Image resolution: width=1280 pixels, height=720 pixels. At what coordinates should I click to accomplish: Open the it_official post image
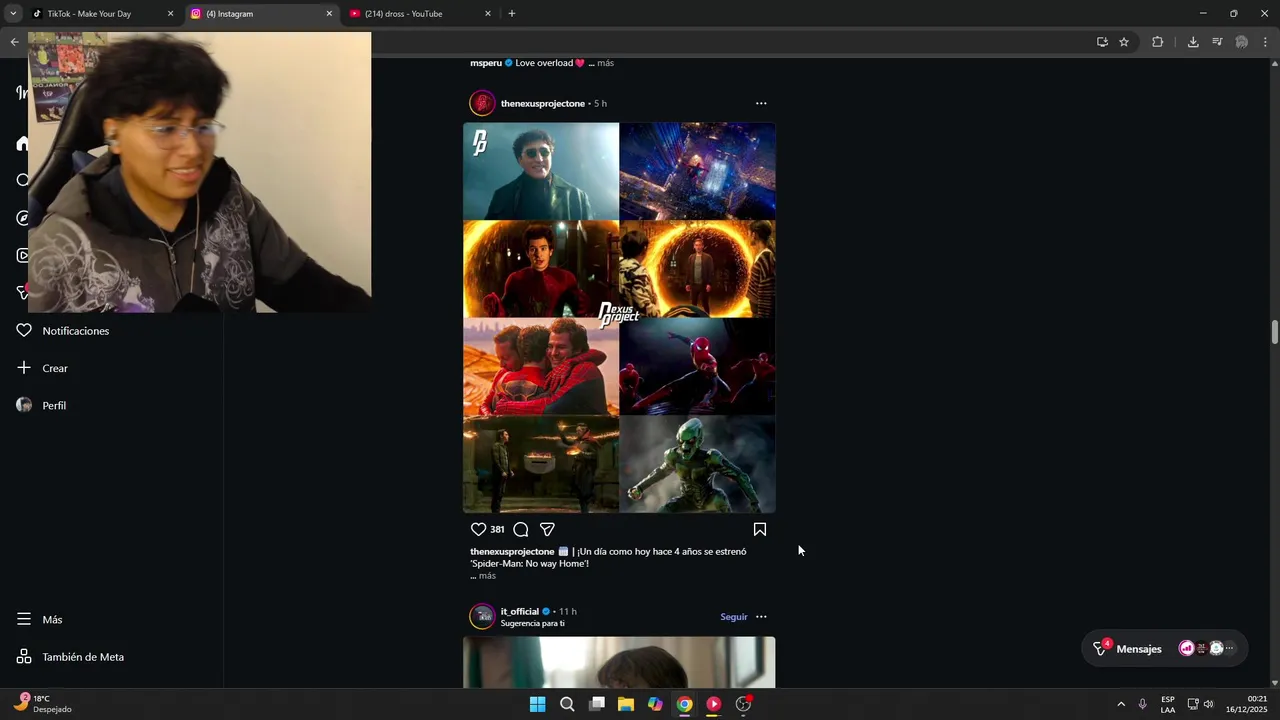coord(619,662)
